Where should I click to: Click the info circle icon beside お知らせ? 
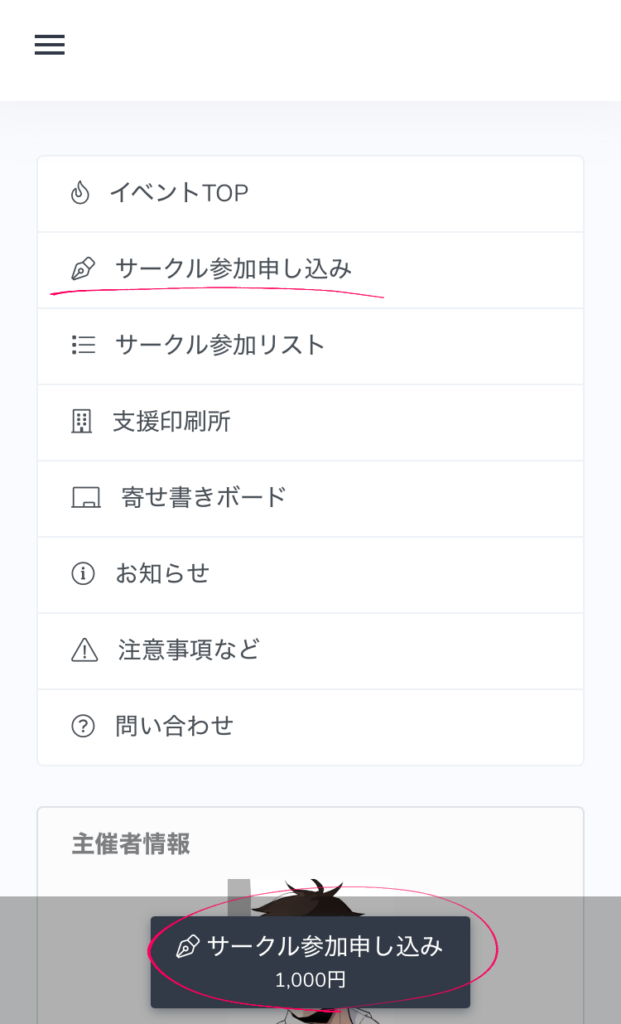pos(83,574)
